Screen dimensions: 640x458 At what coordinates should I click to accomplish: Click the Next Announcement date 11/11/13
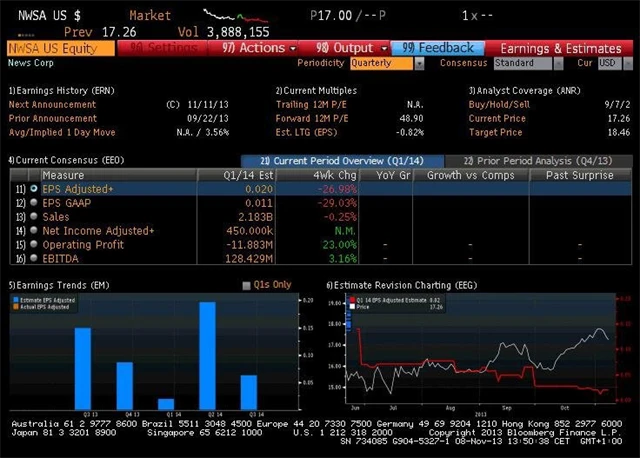[208, 104]
